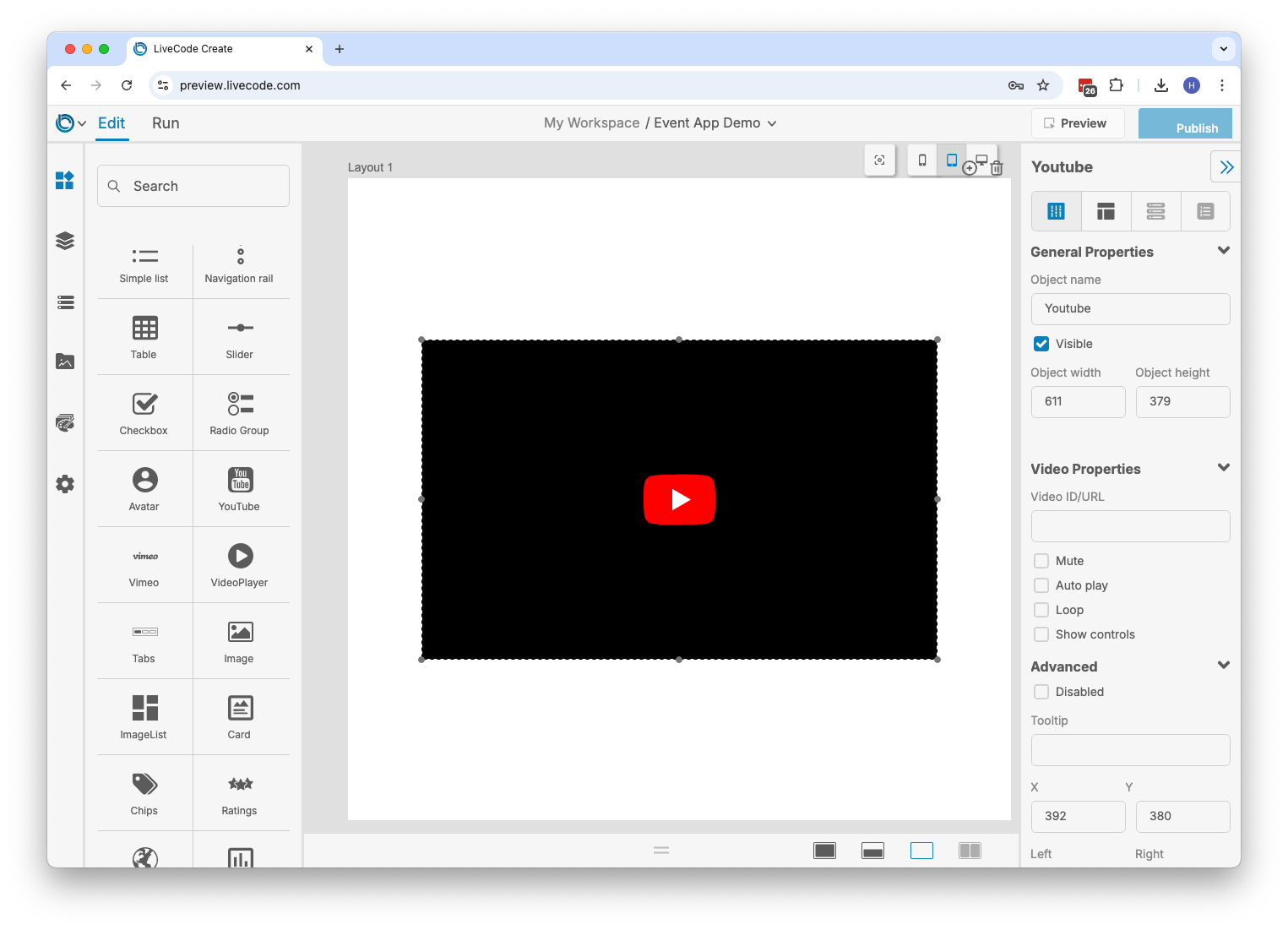1288x930 pixels.
Task: Add the Vimeo widget from the palette
Action: [x=144, y=565]
